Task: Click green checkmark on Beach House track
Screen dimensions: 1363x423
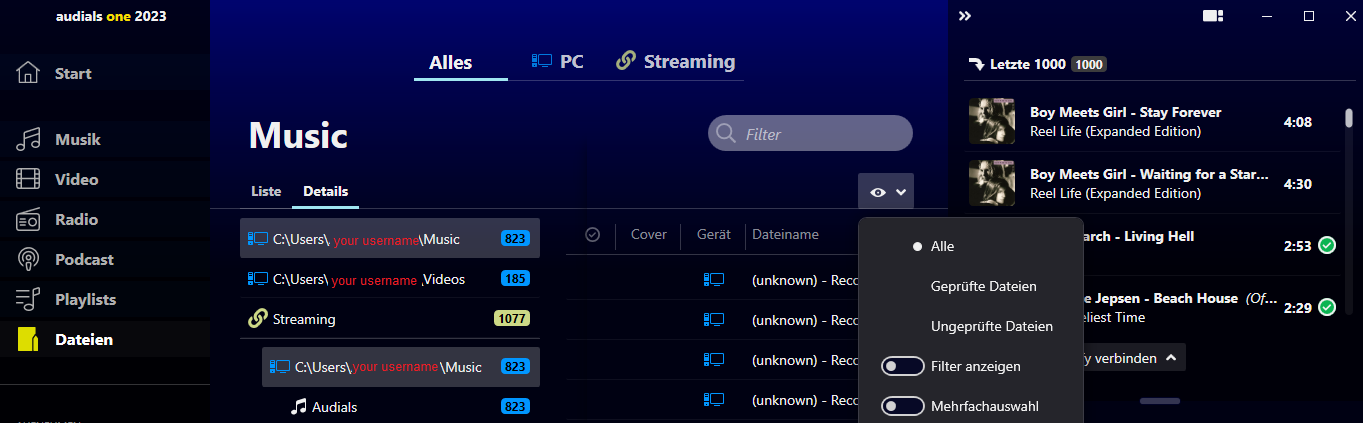Action: pos(1327,307)
